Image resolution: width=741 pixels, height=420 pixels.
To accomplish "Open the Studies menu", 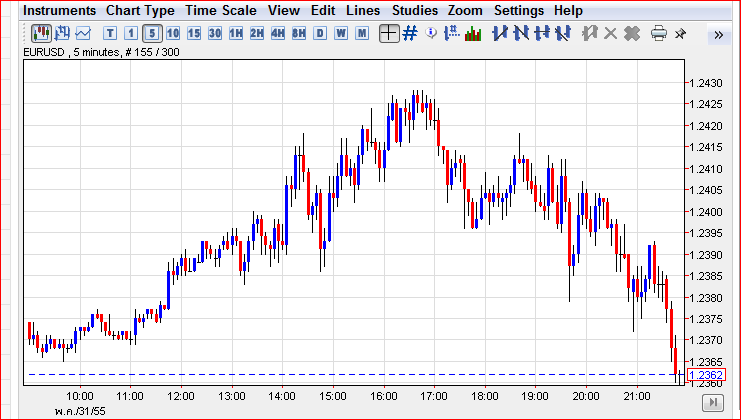I will click(414, 10).
